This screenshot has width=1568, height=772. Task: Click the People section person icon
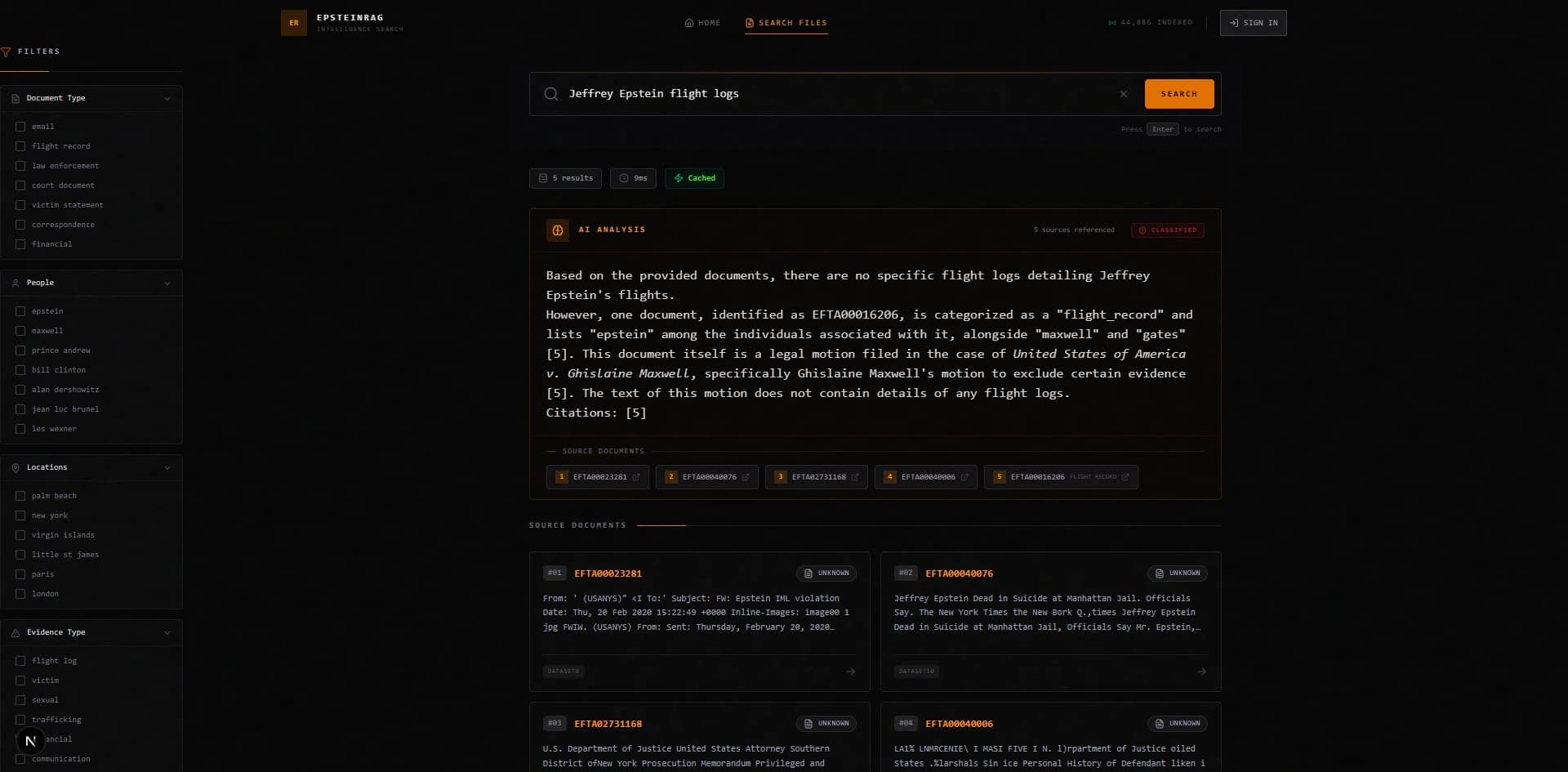[15, 283]
